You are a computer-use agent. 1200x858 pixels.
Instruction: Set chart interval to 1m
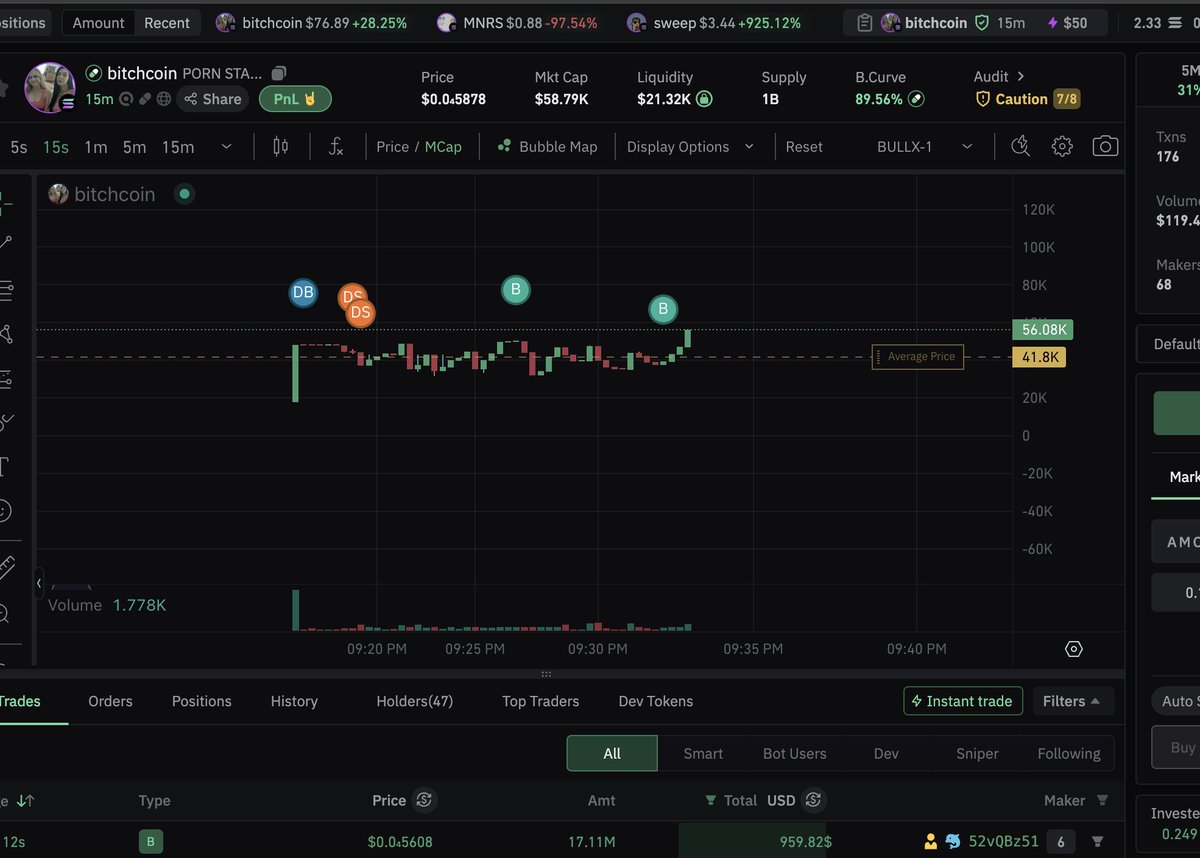pyautogui.click(x=95, y=147)
